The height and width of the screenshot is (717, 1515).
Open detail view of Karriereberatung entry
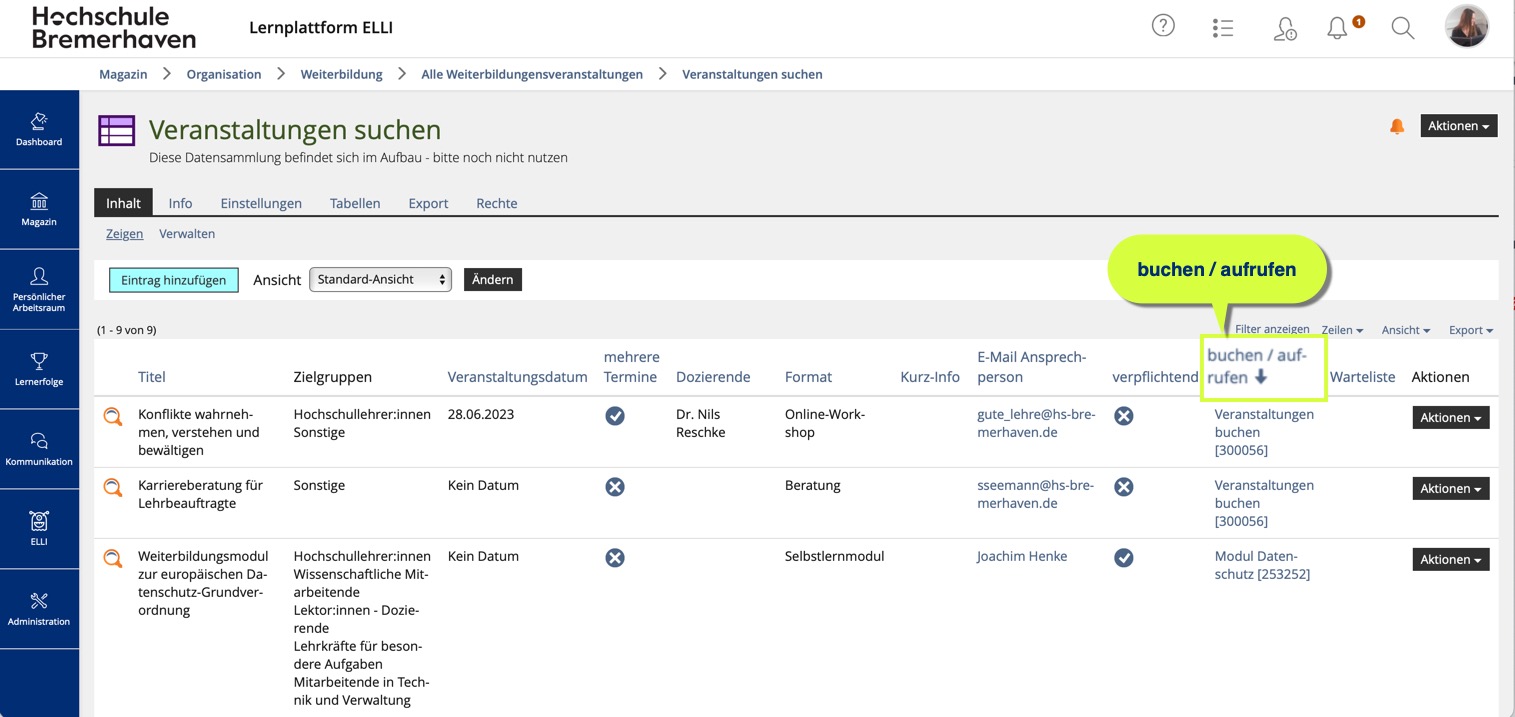[x=113, y=488]
